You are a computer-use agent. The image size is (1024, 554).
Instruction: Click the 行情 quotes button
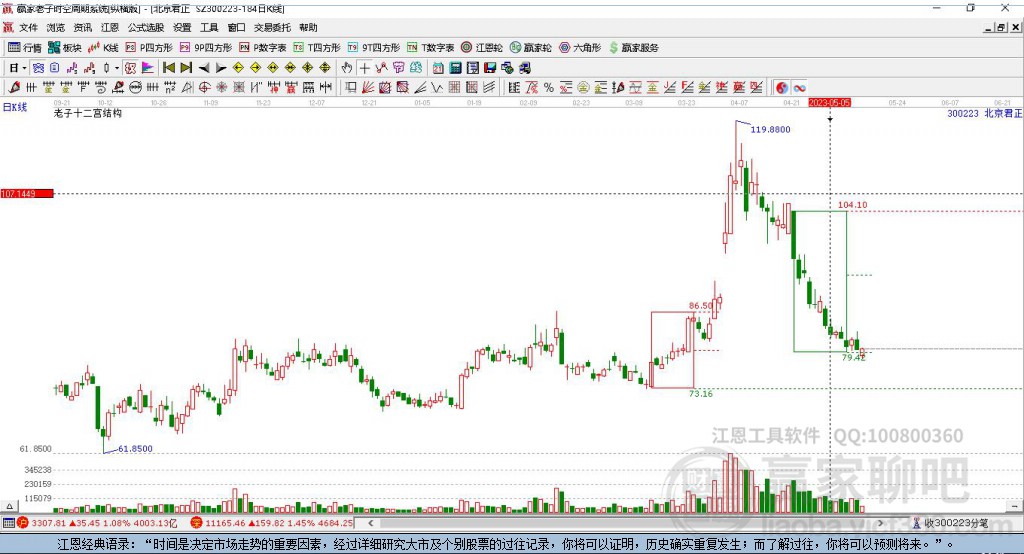(x=25, y=48)
